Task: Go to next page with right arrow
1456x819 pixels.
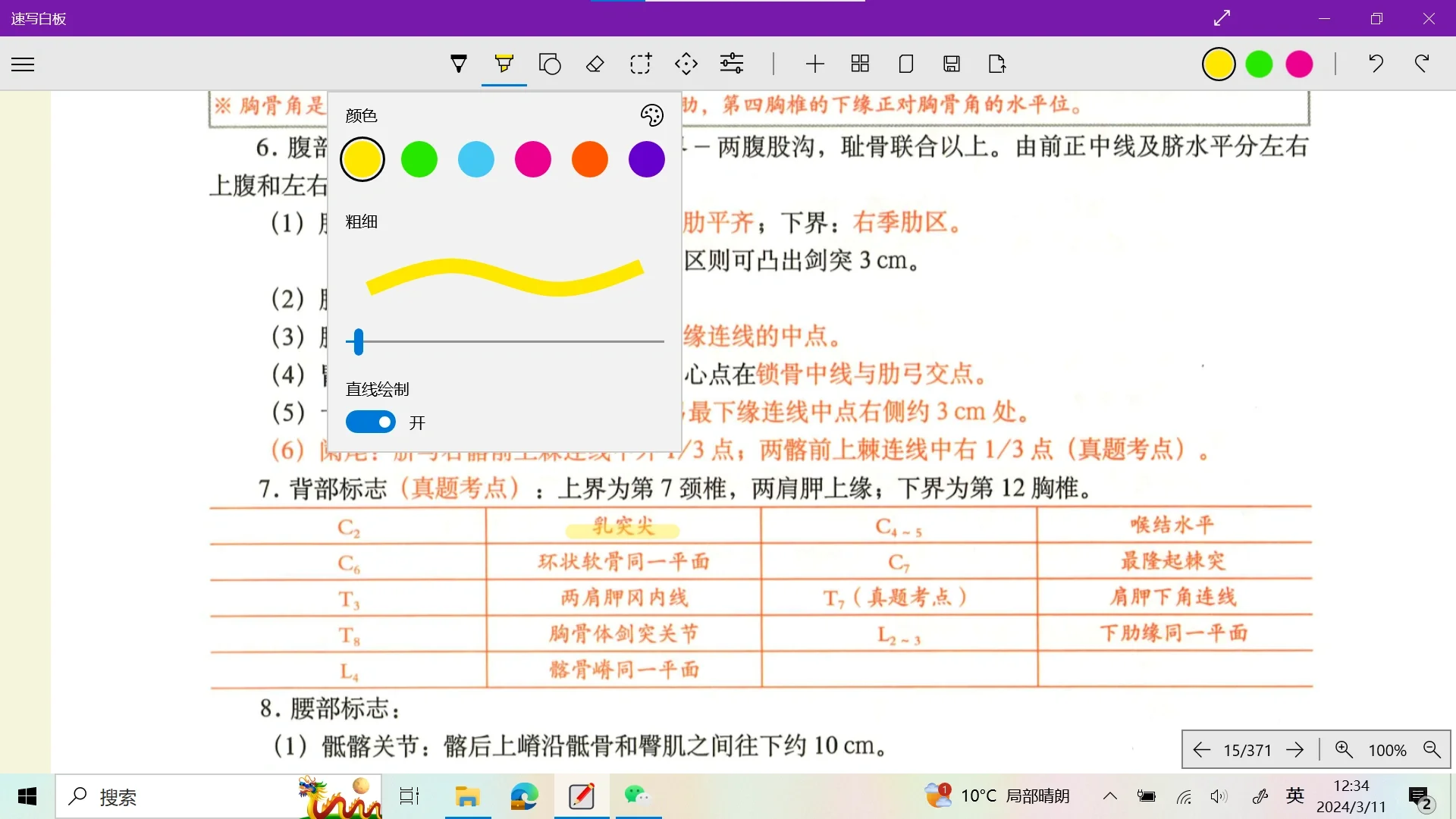Action: pos(1295,750)
